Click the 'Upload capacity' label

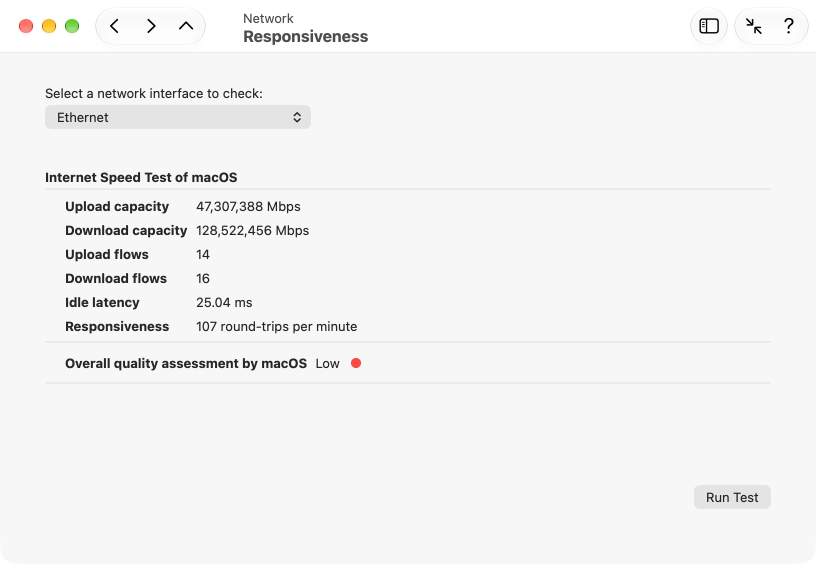pyautogui.click(x=117, y=207)
